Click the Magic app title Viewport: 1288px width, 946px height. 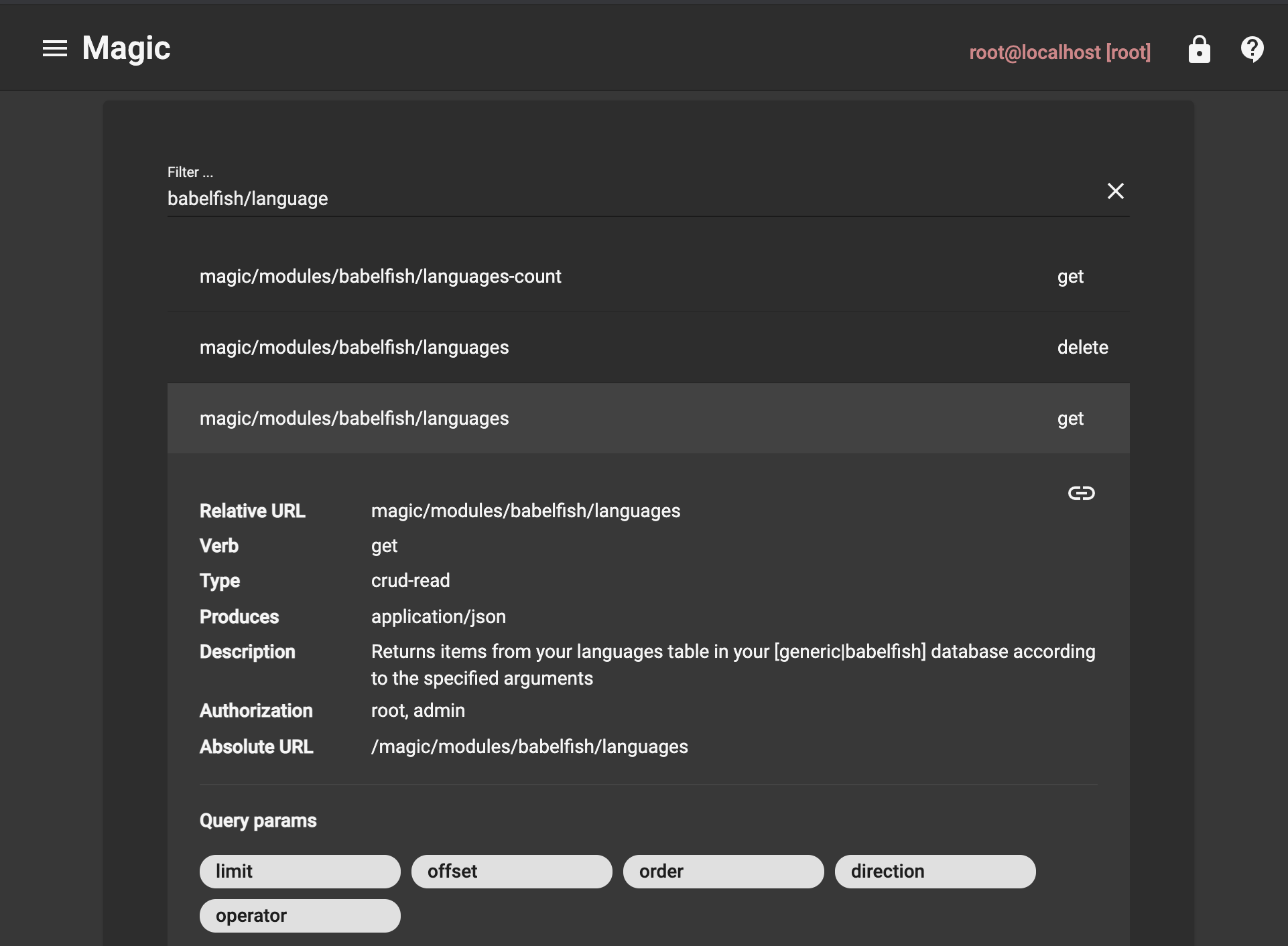[x=126, y=48]
